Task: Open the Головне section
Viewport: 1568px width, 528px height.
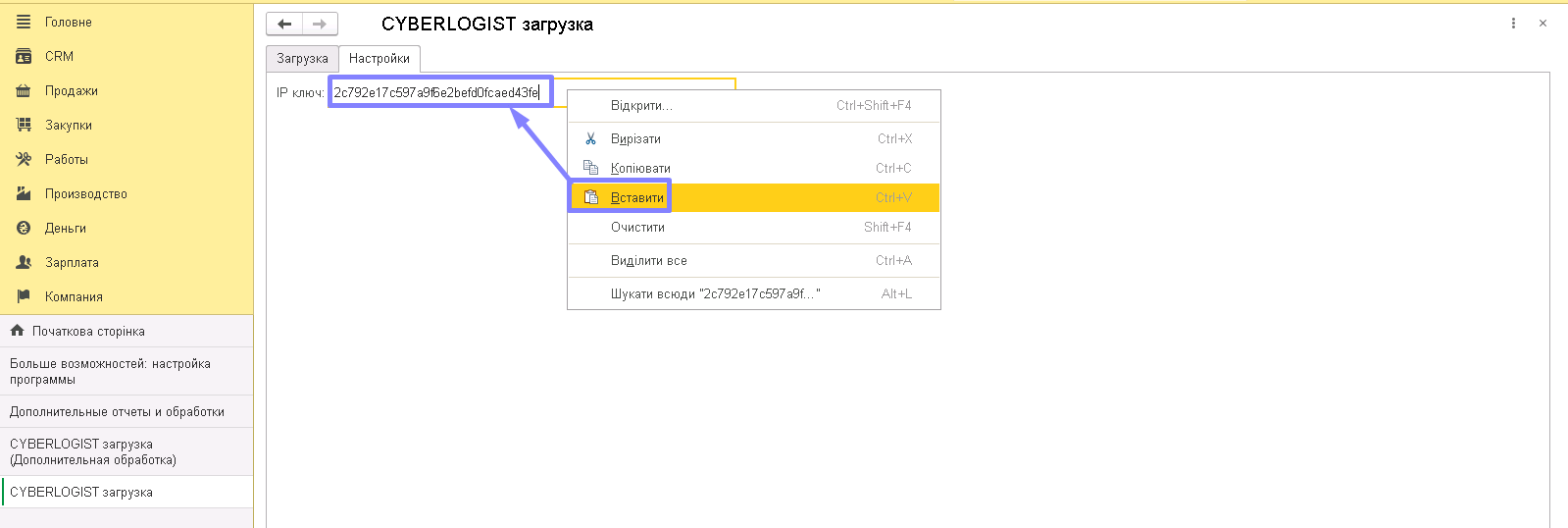Action: point(126,22)
